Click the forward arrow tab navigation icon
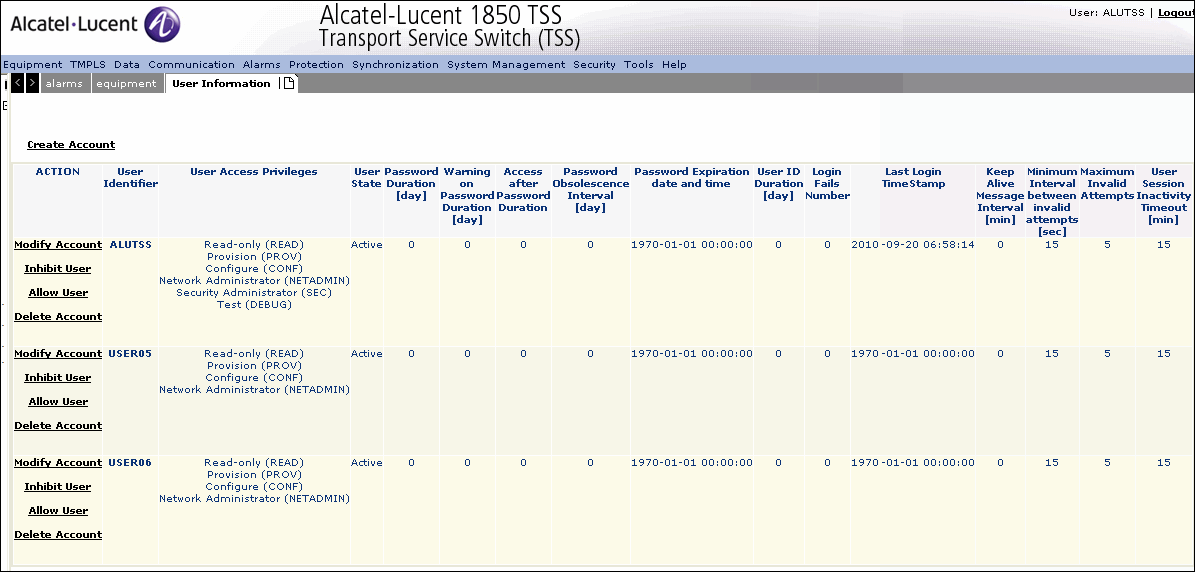This screenshot has width=1195, height=572. click(32, 84)
